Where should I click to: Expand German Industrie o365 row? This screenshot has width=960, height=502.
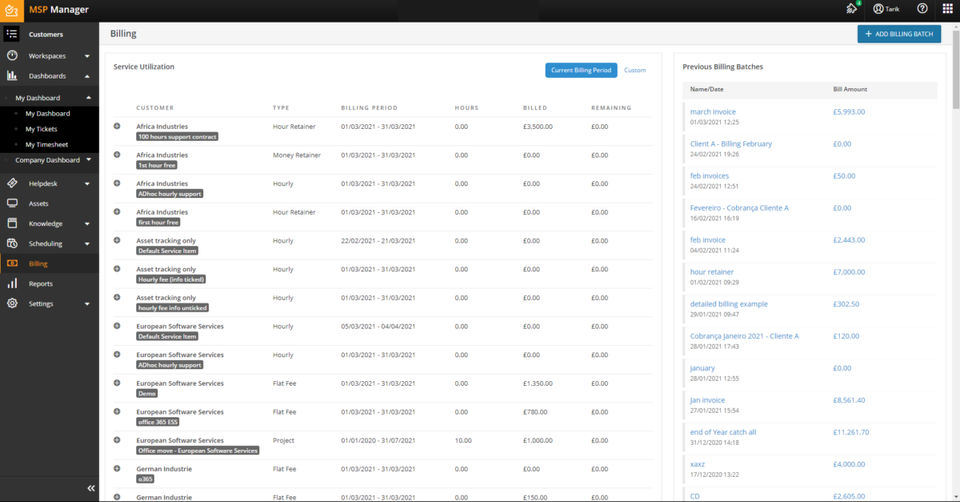pyautogui.click(x=117, y=468)
